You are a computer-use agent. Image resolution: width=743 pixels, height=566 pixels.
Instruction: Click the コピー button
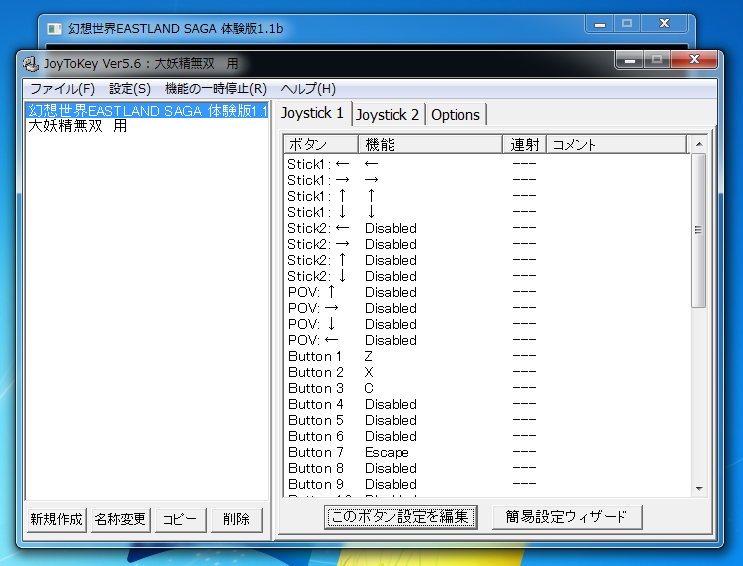click(180, 520)
